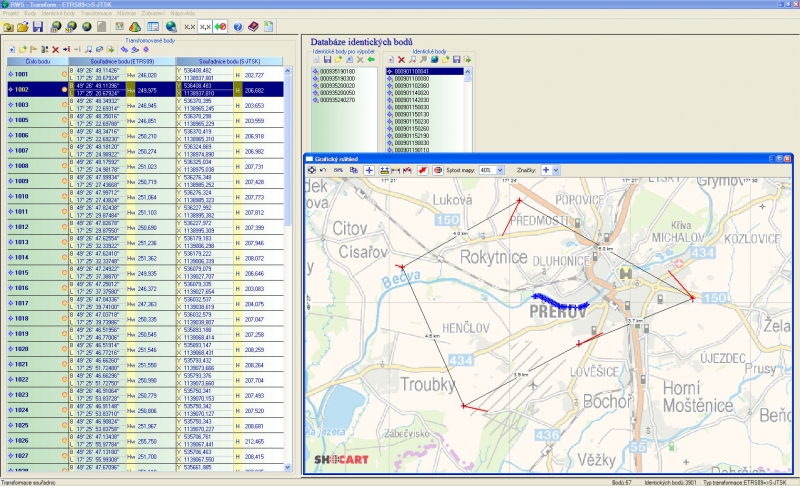Save project with floppy disk icon in main toolbar
The width and height of the screenshot is (800, 486).
click(38, 27)
